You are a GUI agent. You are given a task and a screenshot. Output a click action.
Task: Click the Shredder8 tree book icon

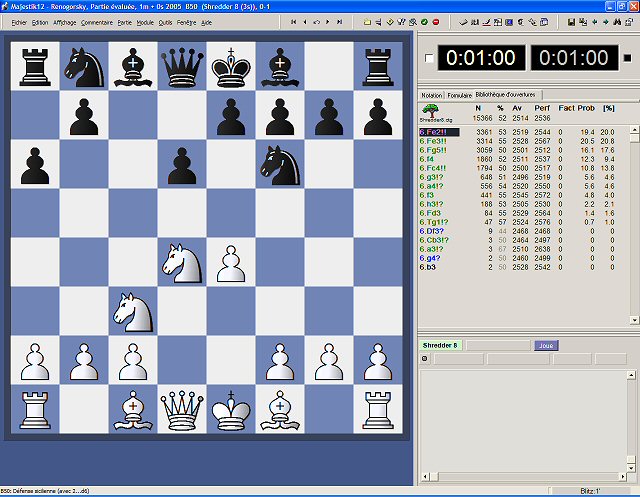point(432,108)
